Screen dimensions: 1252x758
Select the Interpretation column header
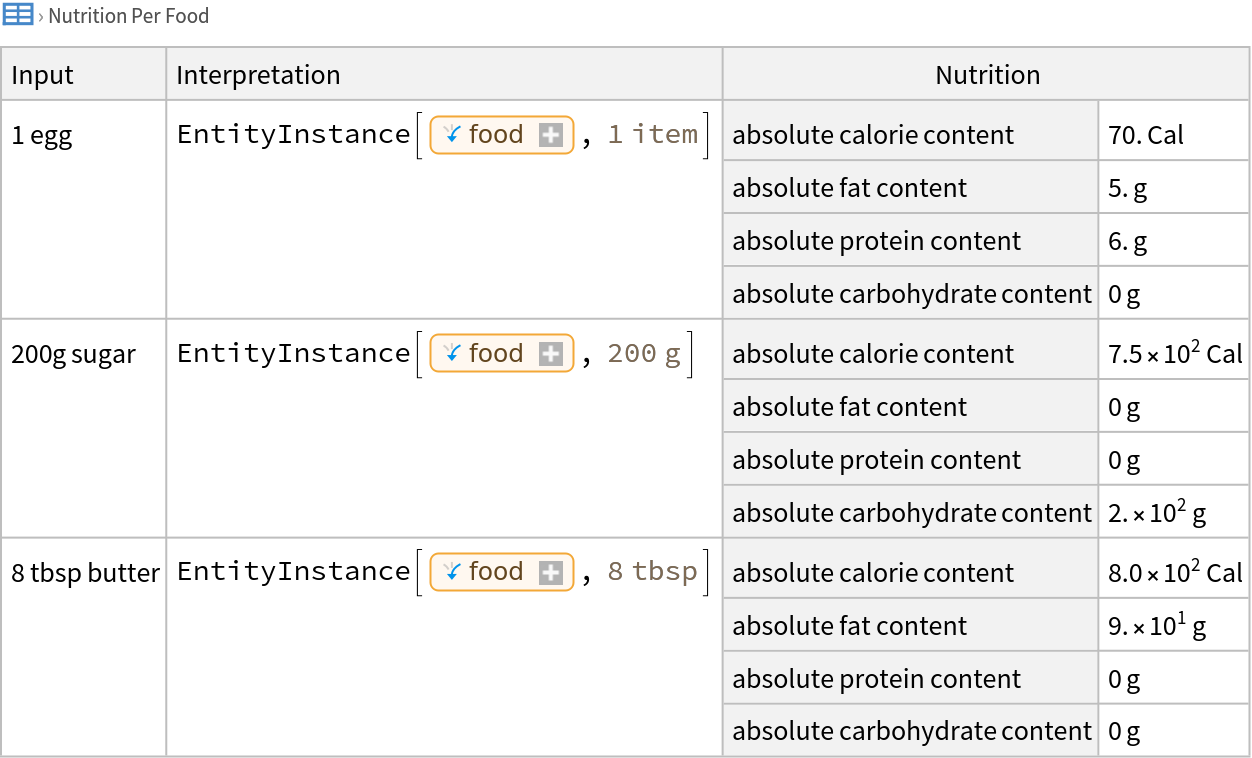pos(258,75)
